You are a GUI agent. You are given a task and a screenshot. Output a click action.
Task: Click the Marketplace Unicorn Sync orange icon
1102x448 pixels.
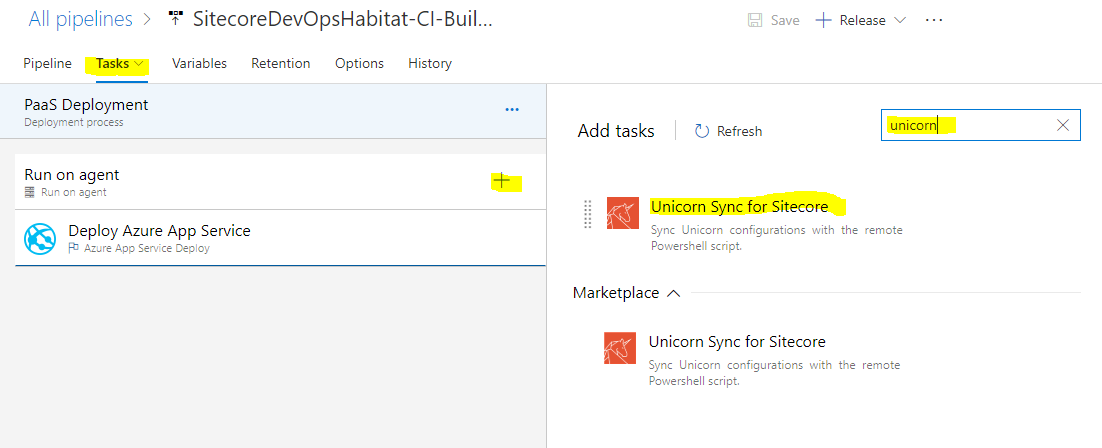[x=620, y=348]
